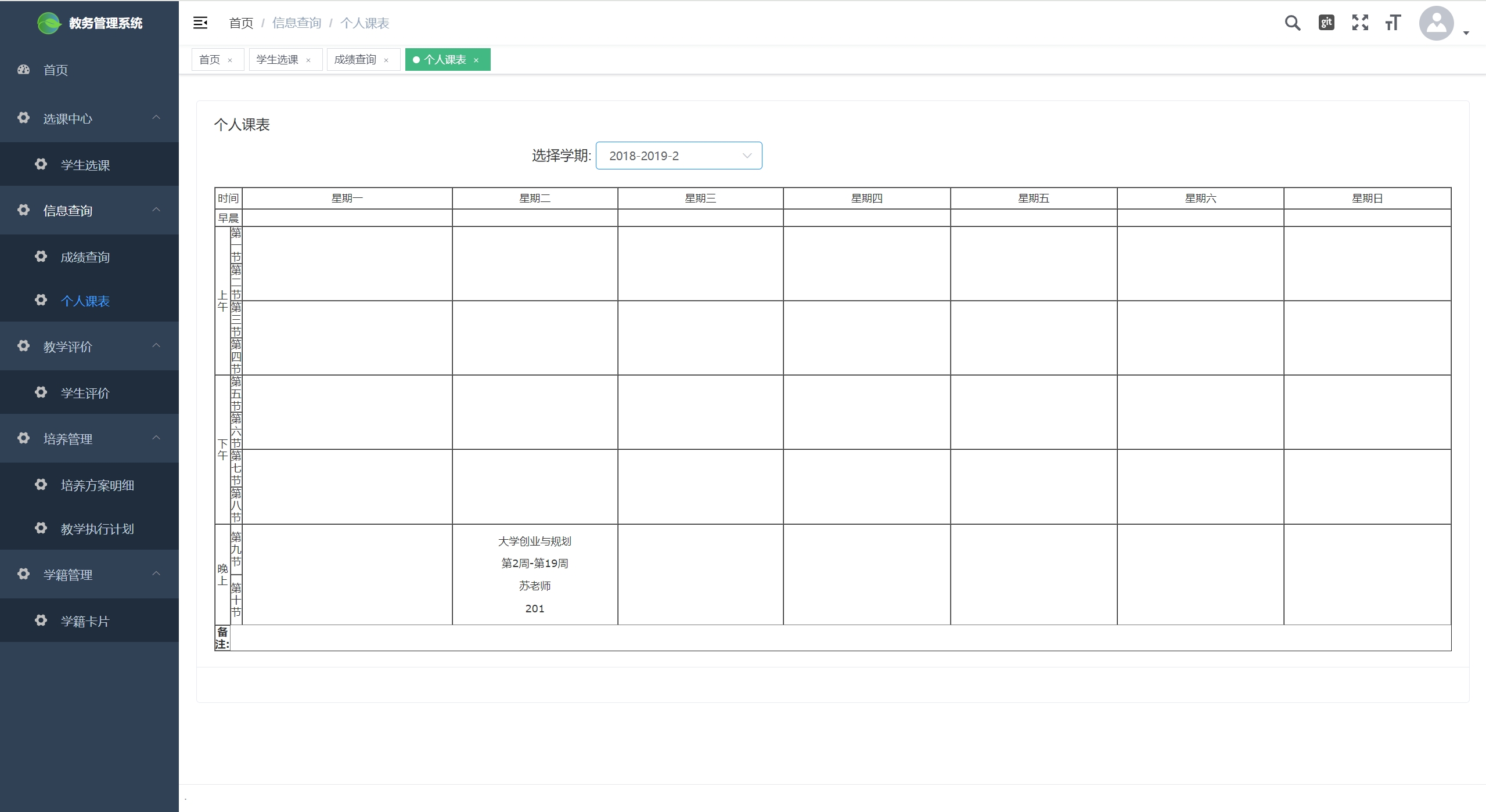
Task: Open 学生评价 in the sidebar
Action: [x=85, y=393]
